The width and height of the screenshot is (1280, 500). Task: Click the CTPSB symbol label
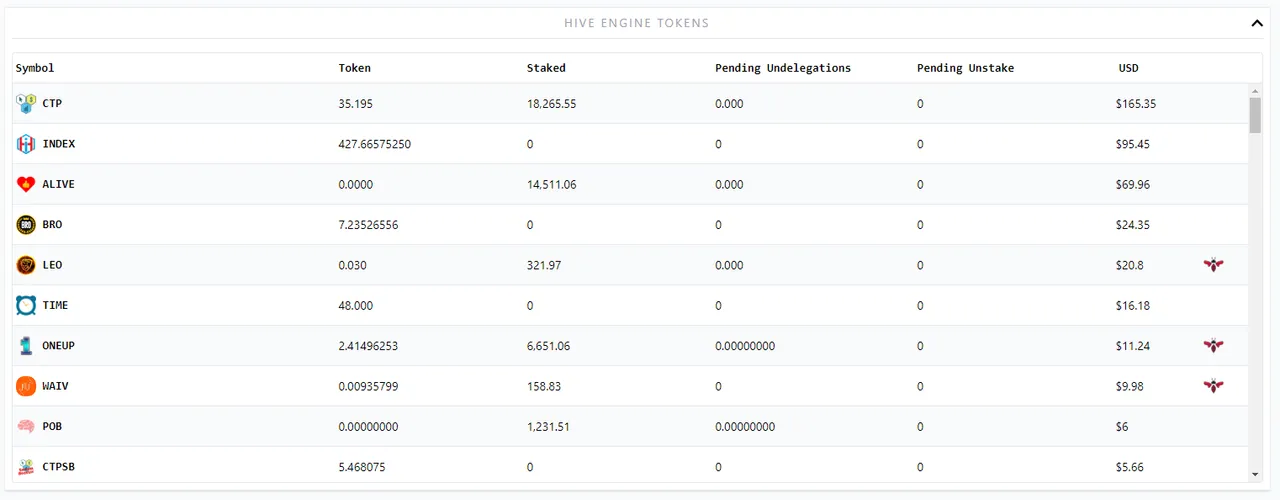click(59, 467)
